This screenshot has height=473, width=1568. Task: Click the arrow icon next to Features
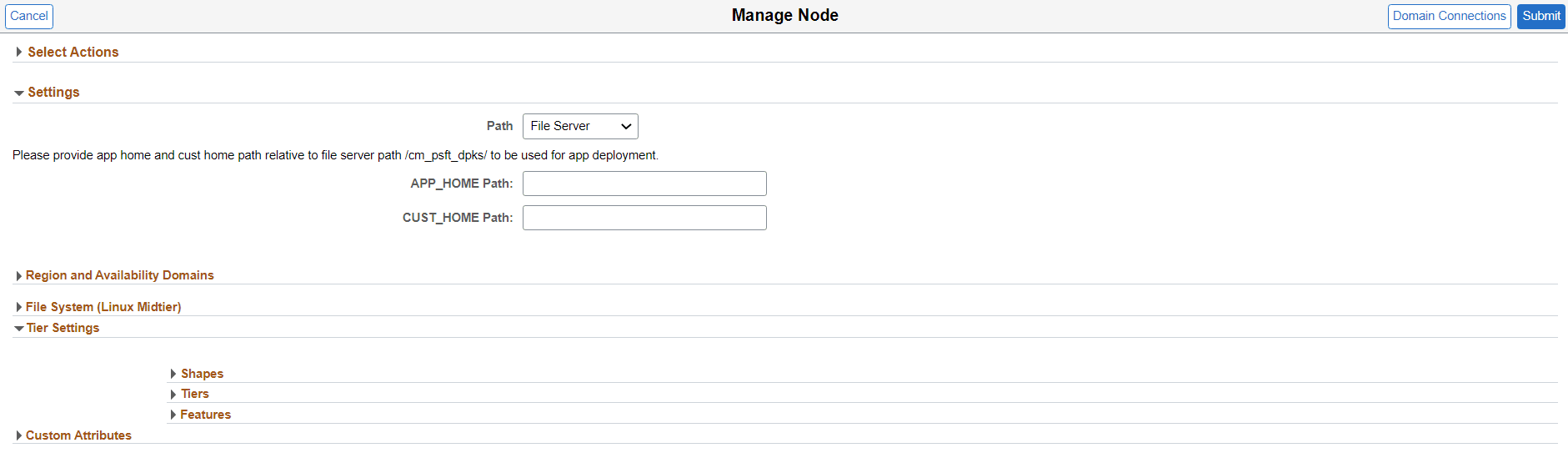[x=173, y=415]
